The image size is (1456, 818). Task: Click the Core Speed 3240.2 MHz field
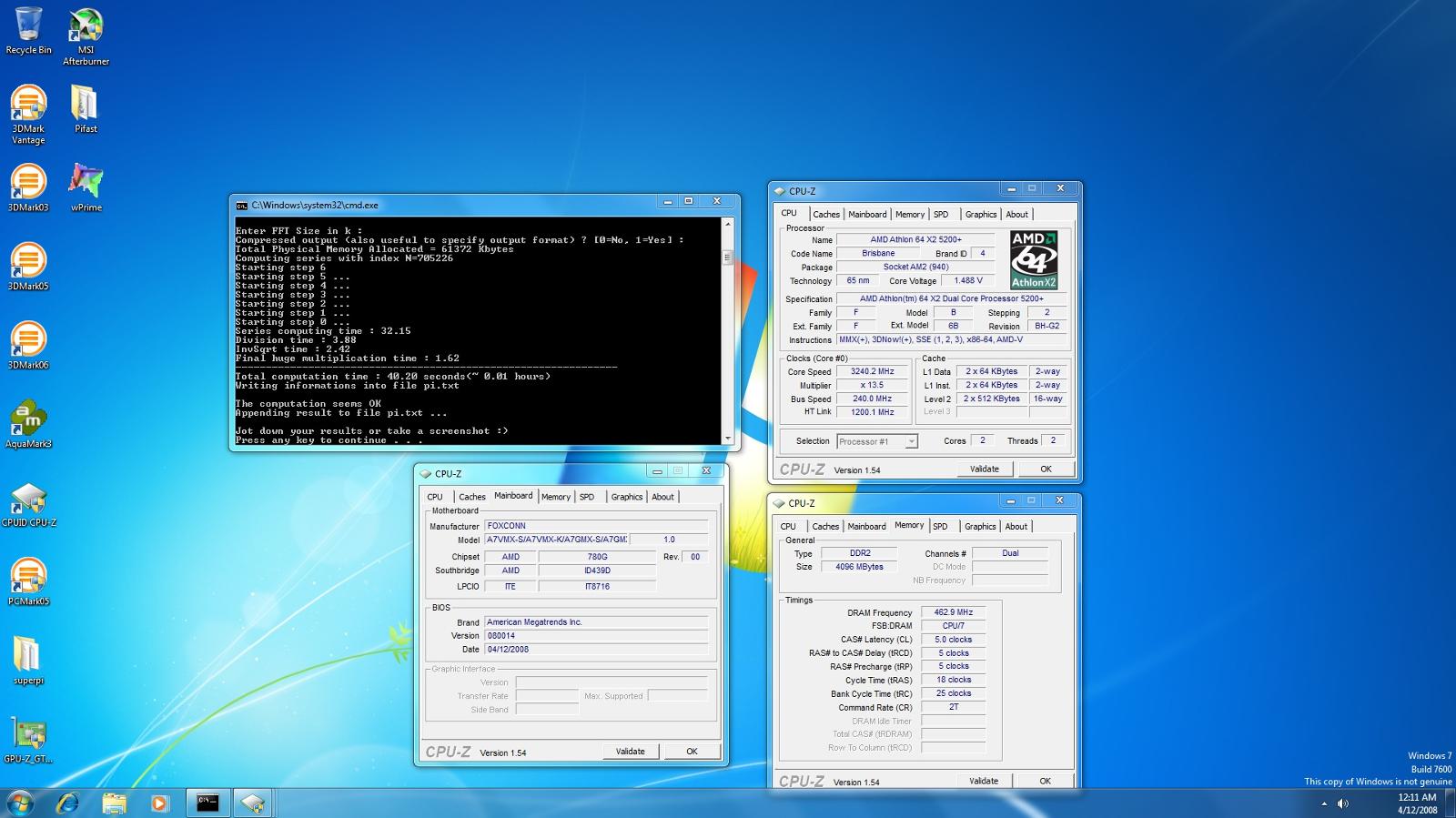[872, 371]
